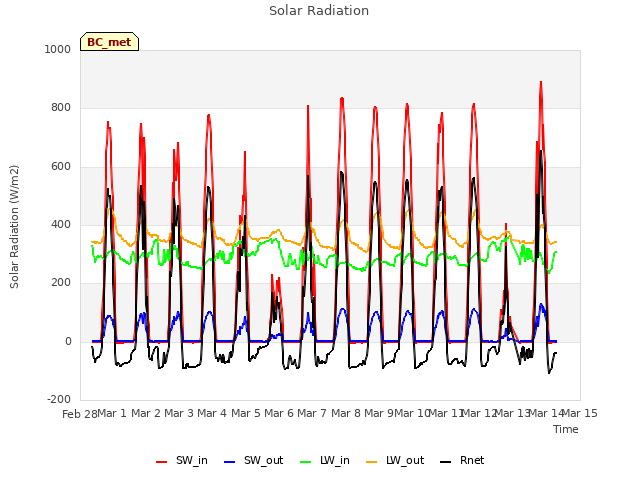Select the SW_in legend label
This screenshot has width=640, height=480.
click(x=192, y=460)
